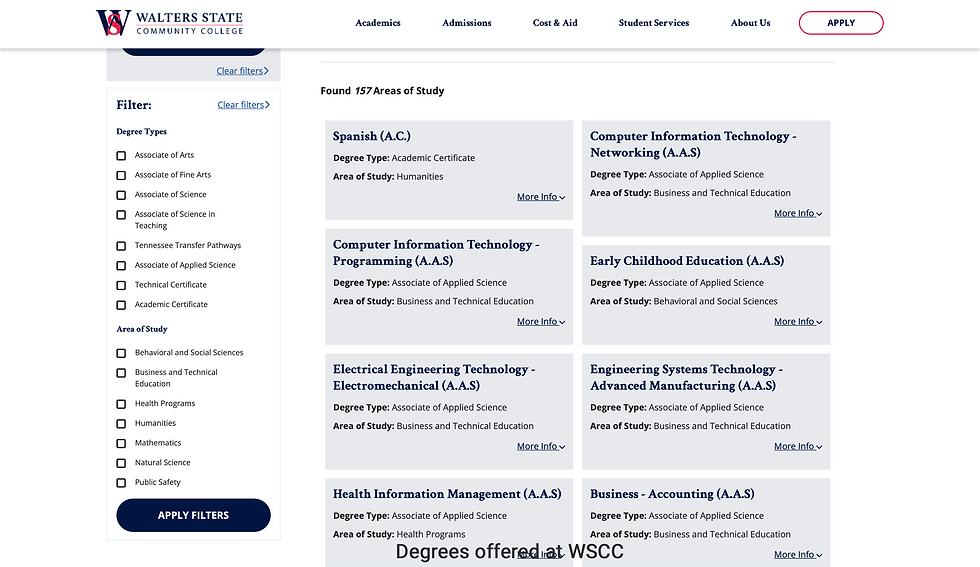
Task: Expand More Info for Early Childhood Education
Action: pos(798,321)
